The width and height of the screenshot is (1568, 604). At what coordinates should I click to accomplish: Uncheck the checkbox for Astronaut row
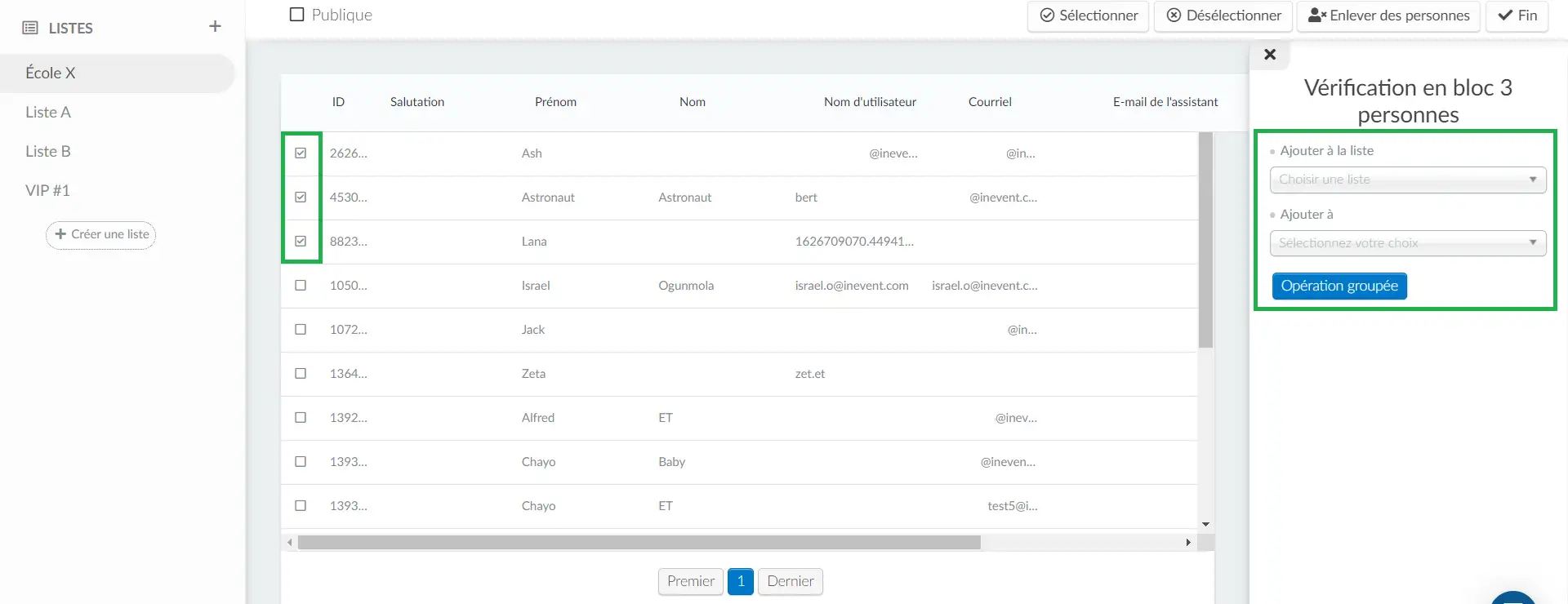click(301, 198)
